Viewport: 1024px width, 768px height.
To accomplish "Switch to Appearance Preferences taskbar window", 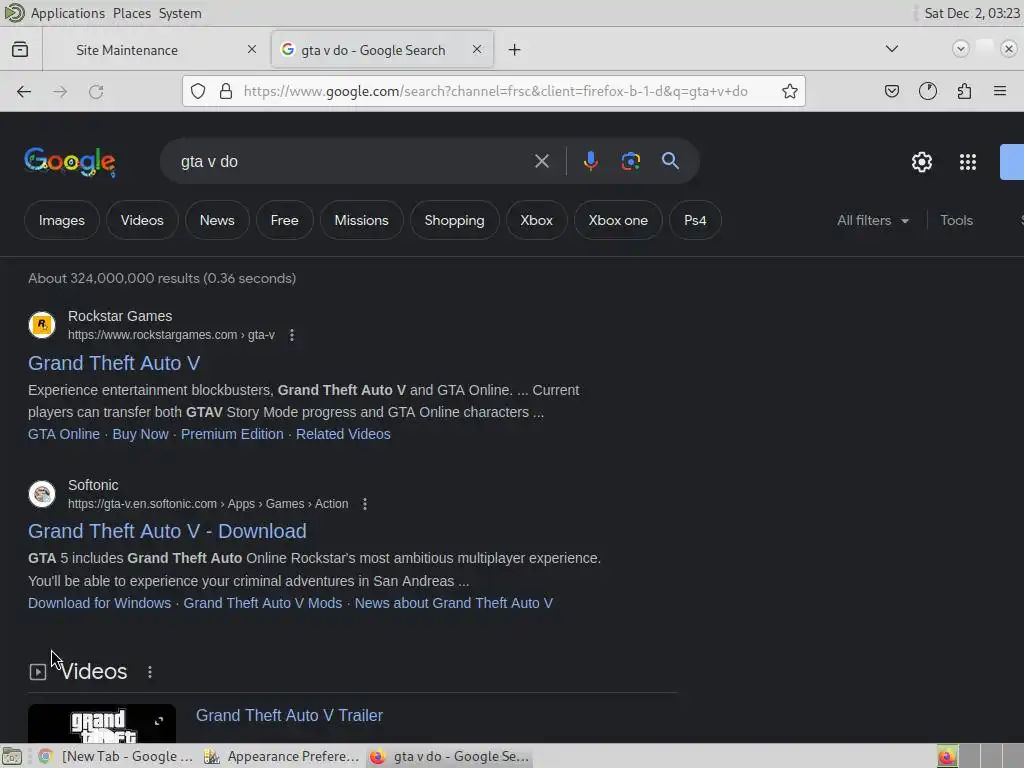I will [x=281, y=756].
